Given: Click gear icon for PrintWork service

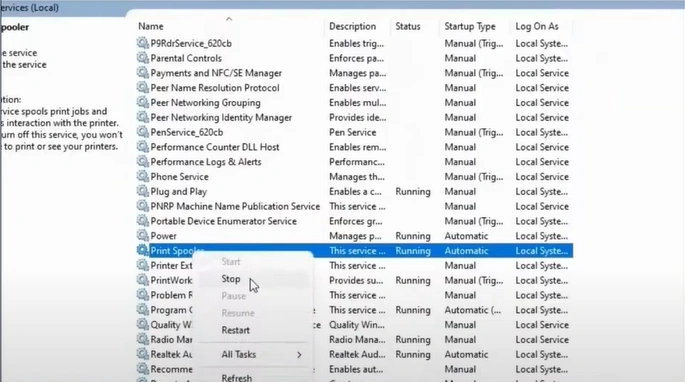Looking at the screenshot, I should pyautogui.click(x=142, y=280).
